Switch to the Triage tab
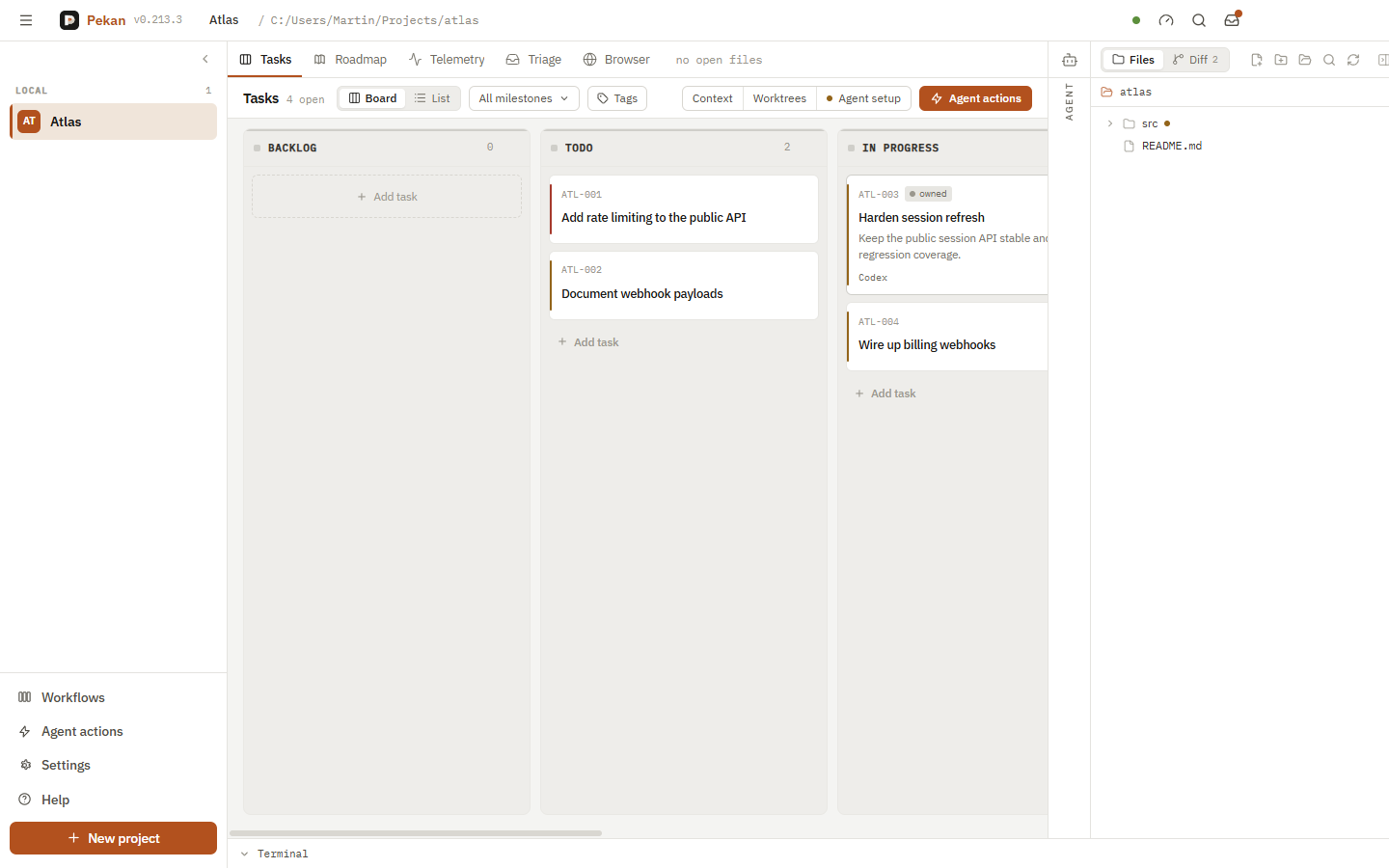 [x=533, y=60]
